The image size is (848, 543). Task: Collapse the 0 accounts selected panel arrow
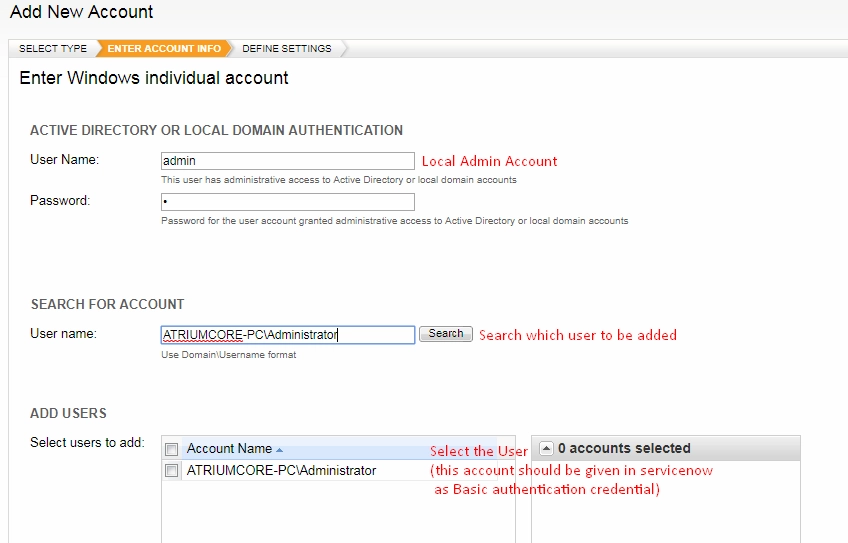pyautogui.click(x=546, y=448)
